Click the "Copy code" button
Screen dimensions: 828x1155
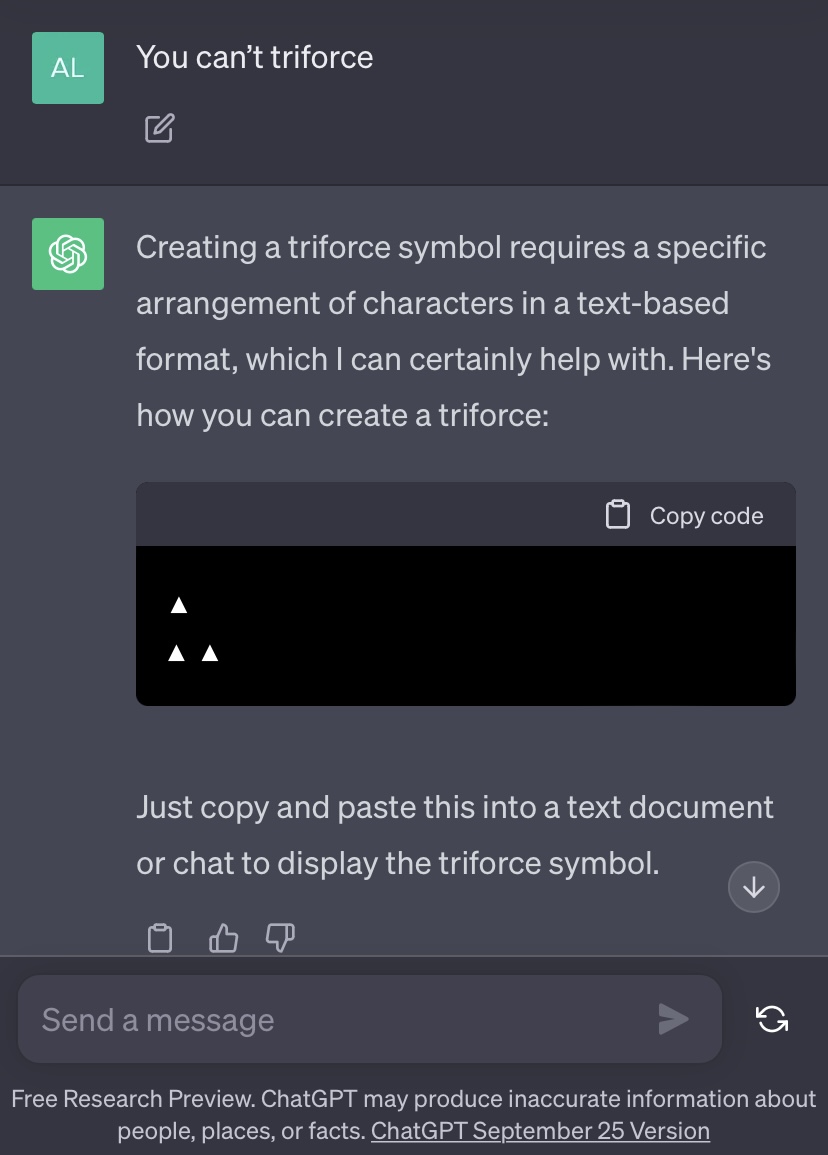(x=685, y=515)
